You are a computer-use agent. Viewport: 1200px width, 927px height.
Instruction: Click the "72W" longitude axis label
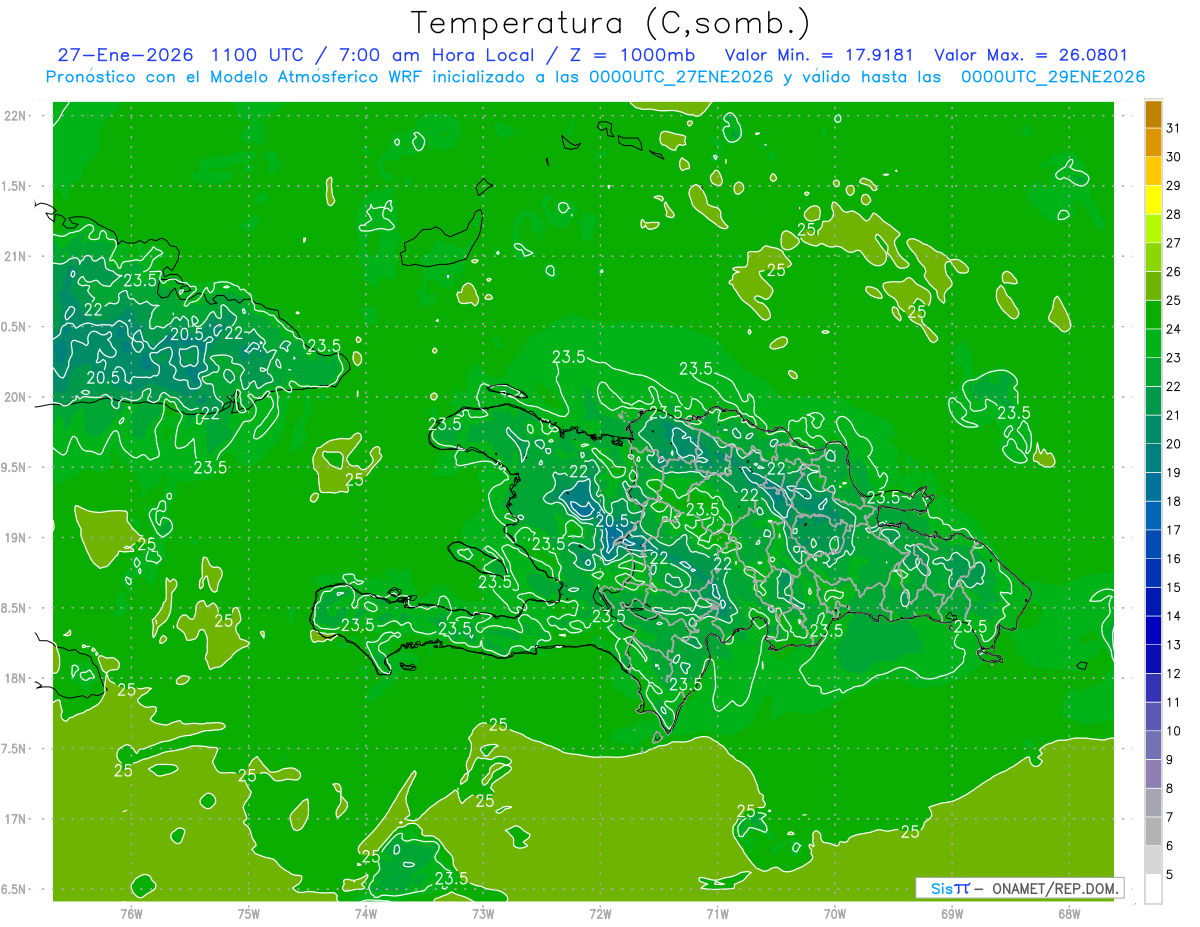tap(600, 913)
